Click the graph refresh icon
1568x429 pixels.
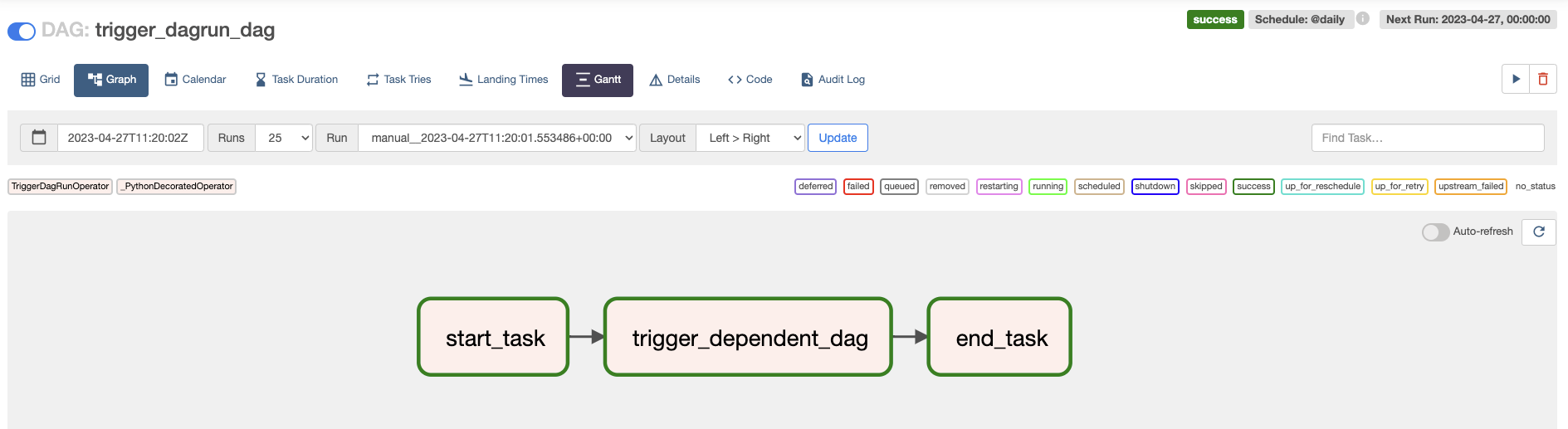click(x=1539, y=232)
